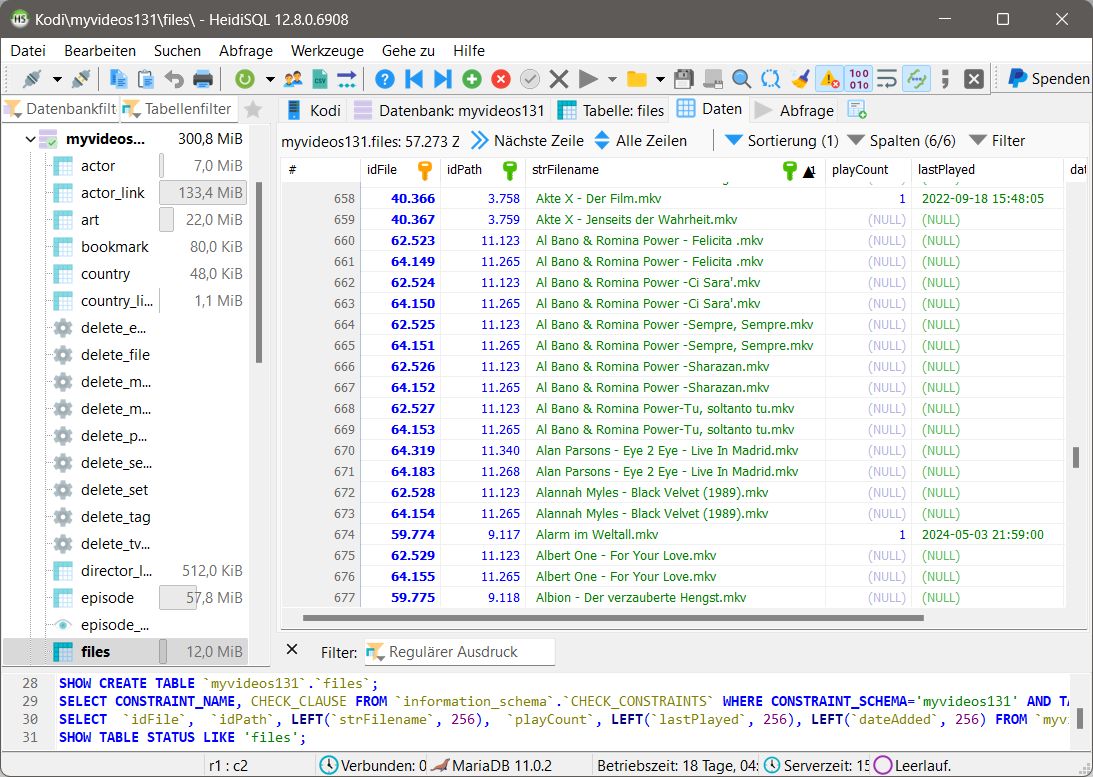1093x777 pixels.
Task: Click the blue find-and-replace arrows icon
Action: [x=770, y=79]
